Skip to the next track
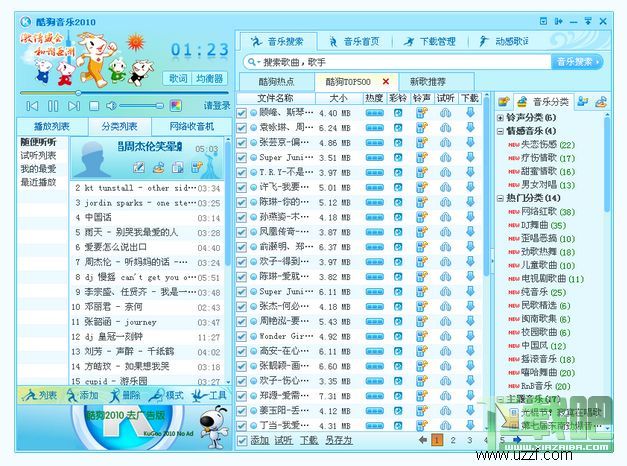Screen dimensions: 627x466 (x=74, y=106)
